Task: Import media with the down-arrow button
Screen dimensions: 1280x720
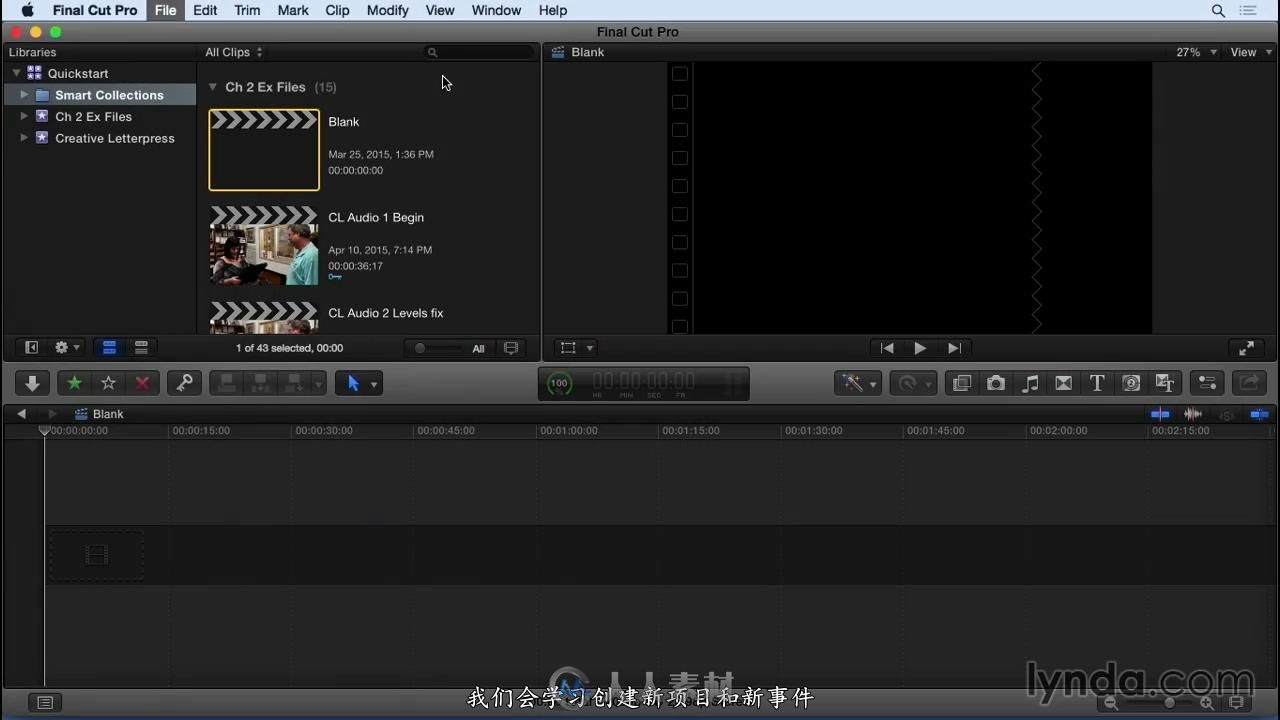Action: click(32, 383)
